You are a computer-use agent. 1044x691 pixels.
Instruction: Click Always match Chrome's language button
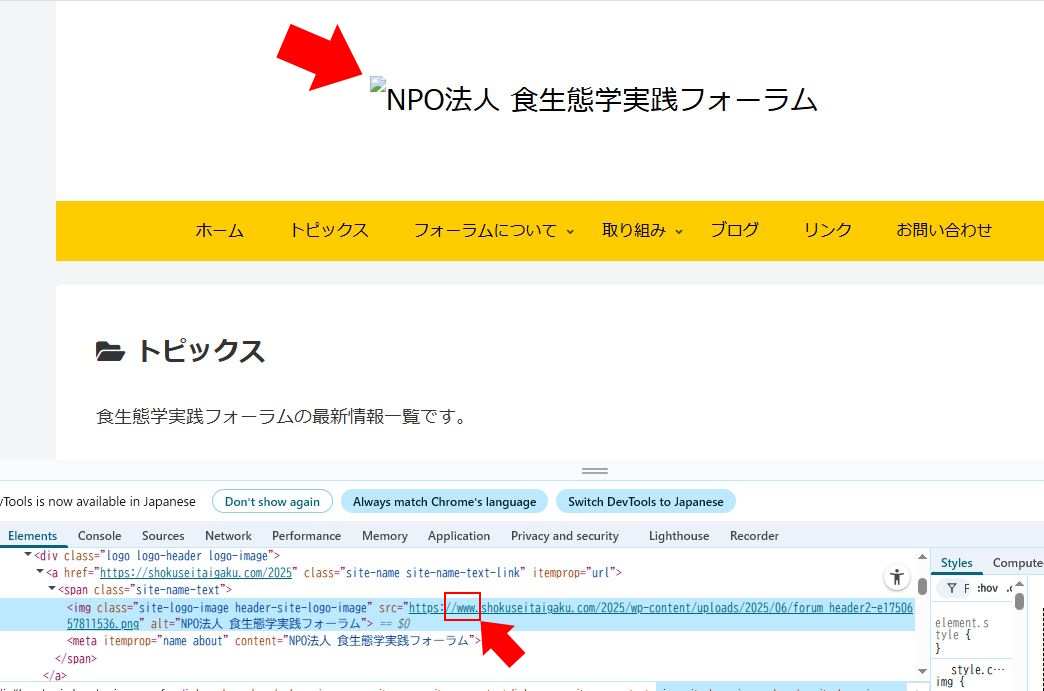pyautogui.click(x=444, y=502)
